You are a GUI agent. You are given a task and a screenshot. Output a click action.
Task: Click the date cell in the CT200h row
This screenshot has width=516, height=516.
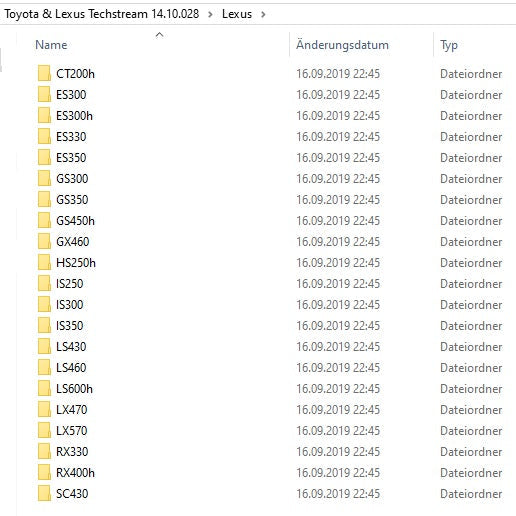[338, 74]
